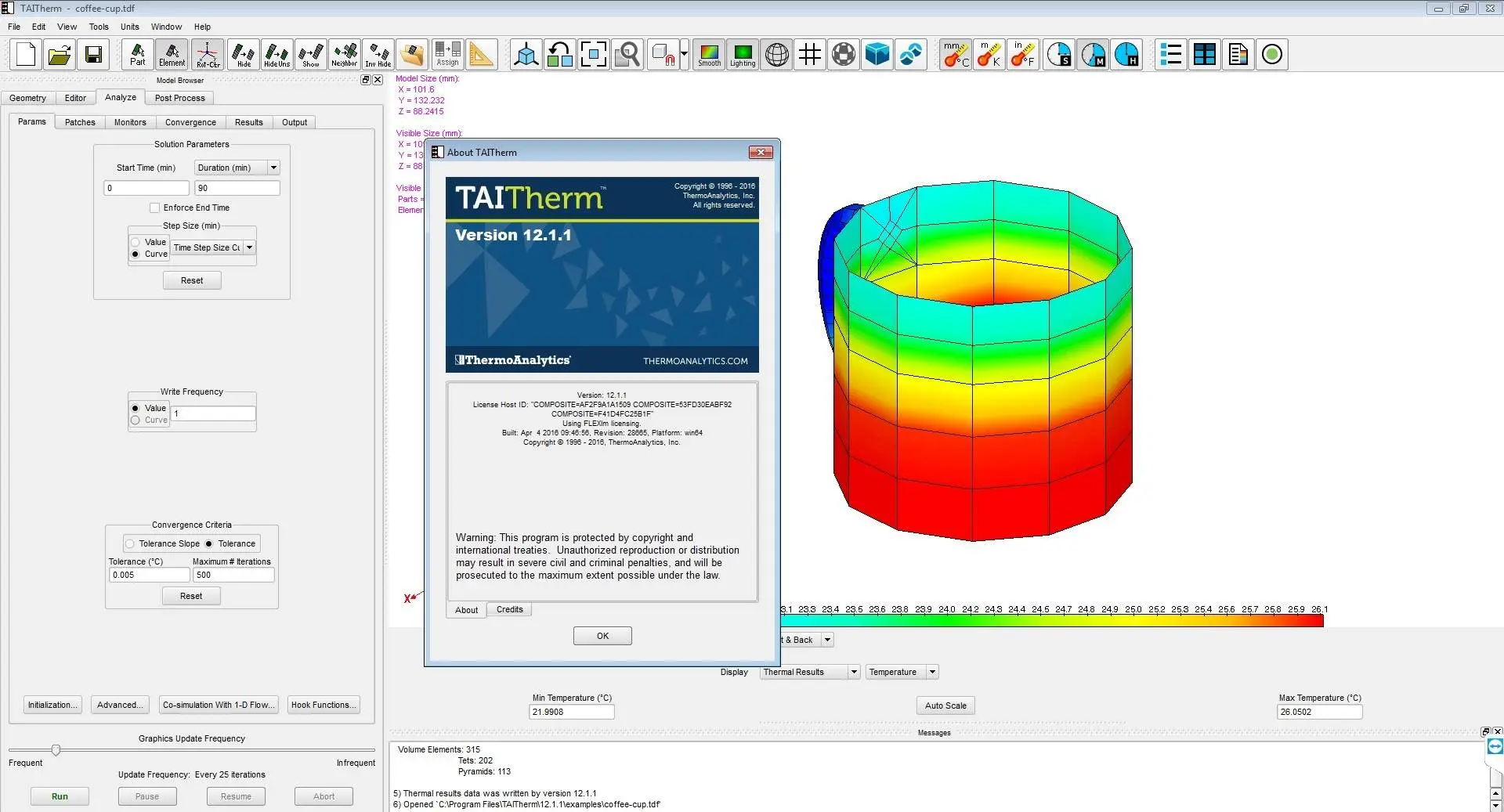Viewport: 1504px width, 812px height.
Task: Click the Tolerance (°C) input field
Action: [149, 575]
